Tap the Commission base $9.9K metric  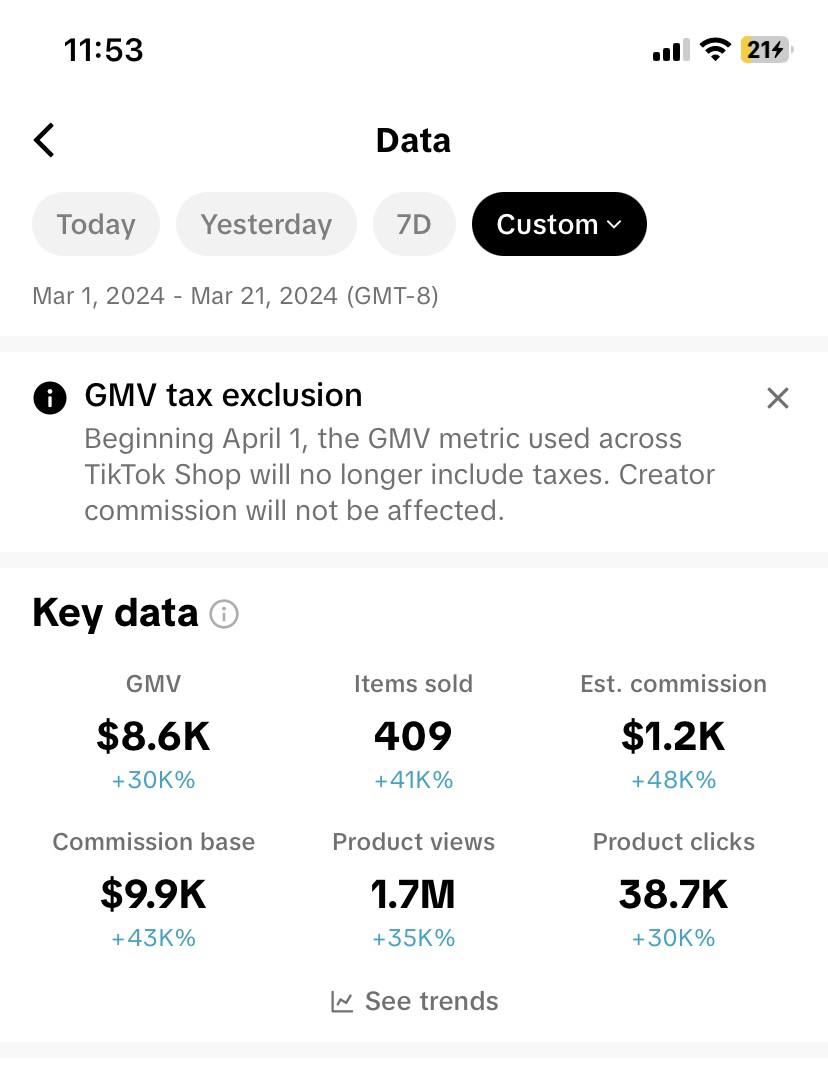pyautogui.click(x=154, y=894)
